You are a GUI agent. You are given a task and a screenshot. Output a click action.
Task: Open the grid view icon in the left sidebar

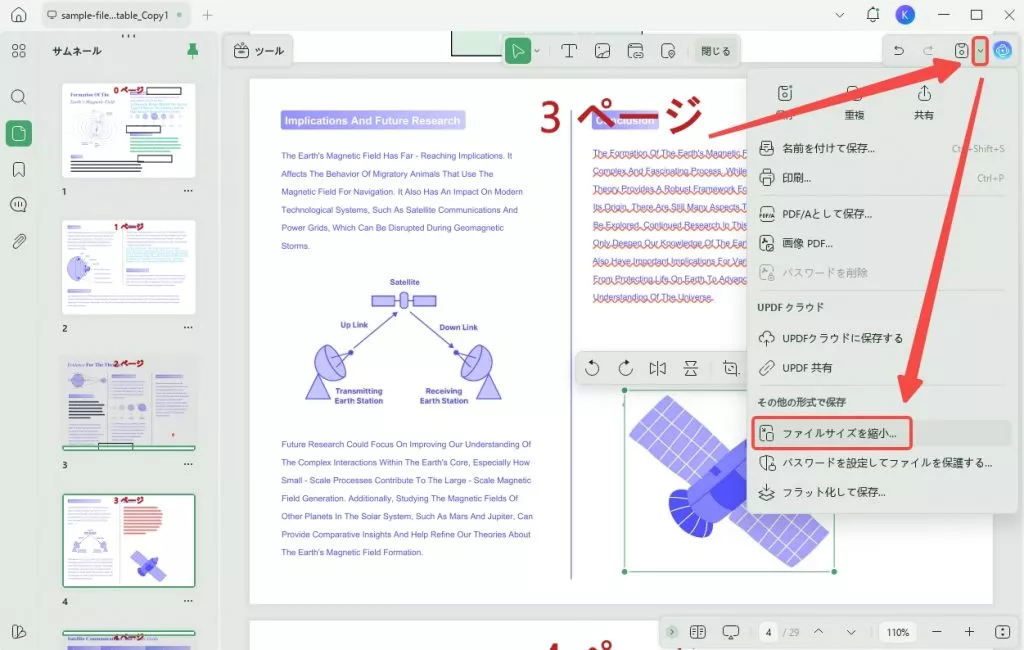tap(18, 51)
